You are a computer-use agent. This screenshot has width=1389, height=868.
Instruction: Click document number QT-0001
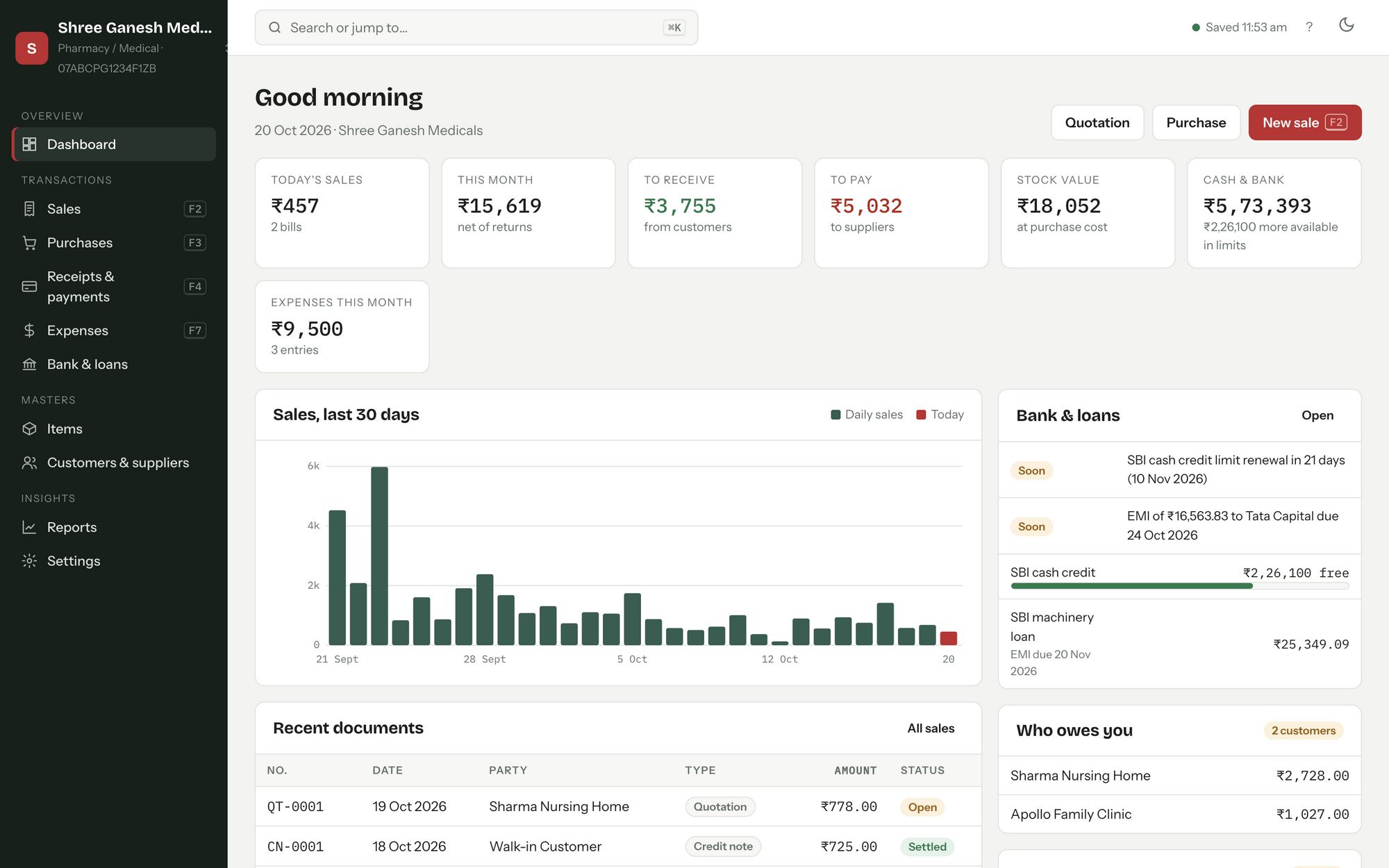tap(295, 807)
